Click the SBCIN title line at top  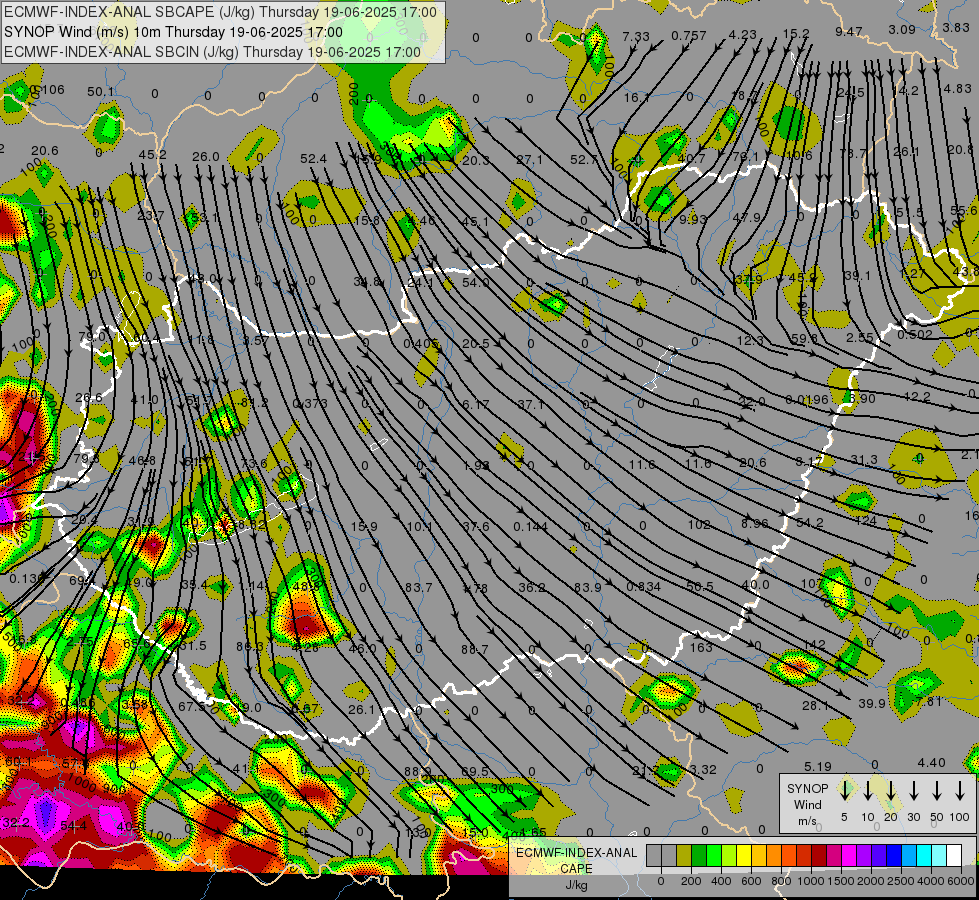[212, 52]
